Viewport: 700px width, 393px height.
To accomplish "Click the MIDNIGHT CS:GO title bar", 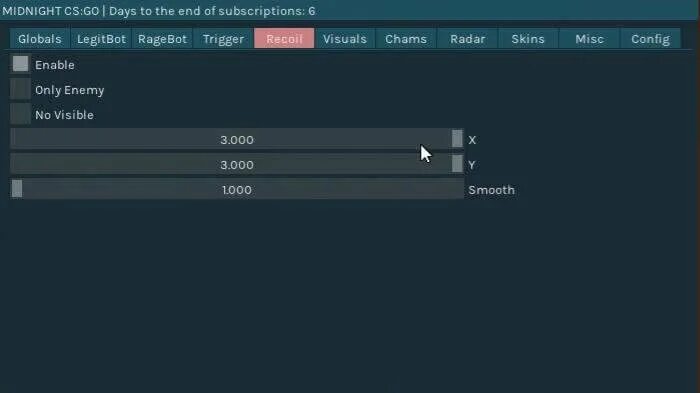I will click(x=349, y=10).
